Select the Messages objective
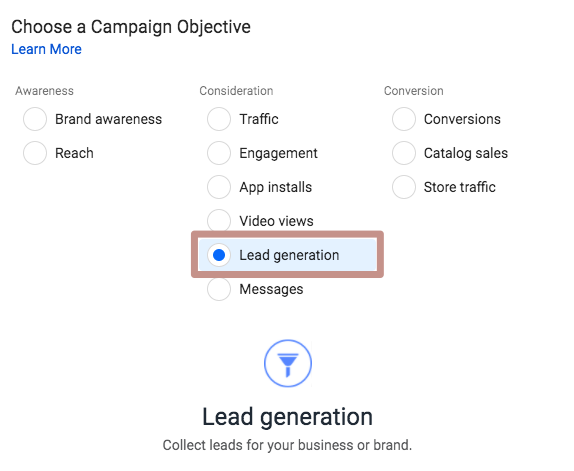Image resolution: width=574 pixels, height=471 pixels. (219, 289)
